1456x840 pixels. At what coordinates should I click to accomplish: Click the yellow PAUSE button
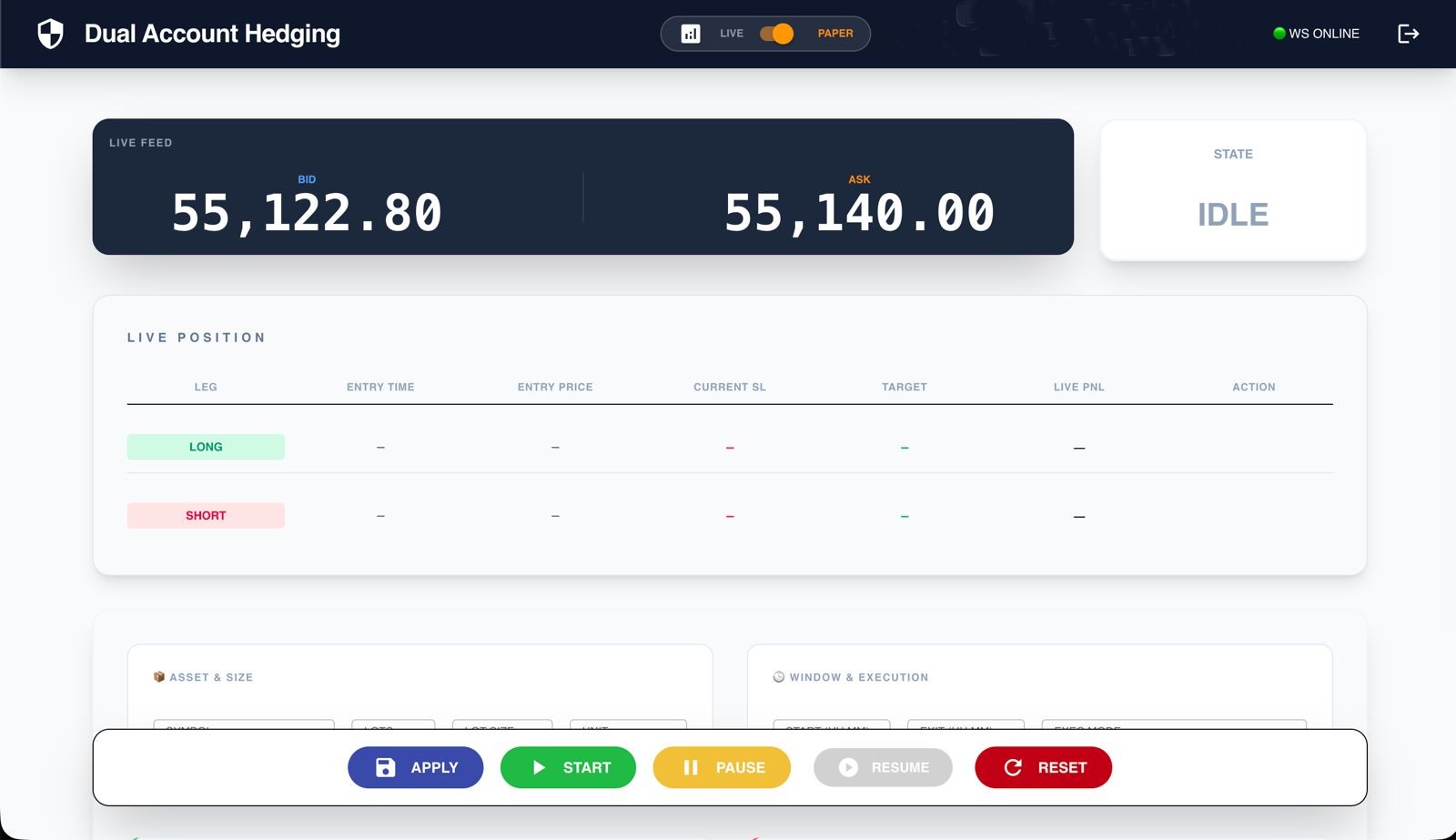(722, 767)
